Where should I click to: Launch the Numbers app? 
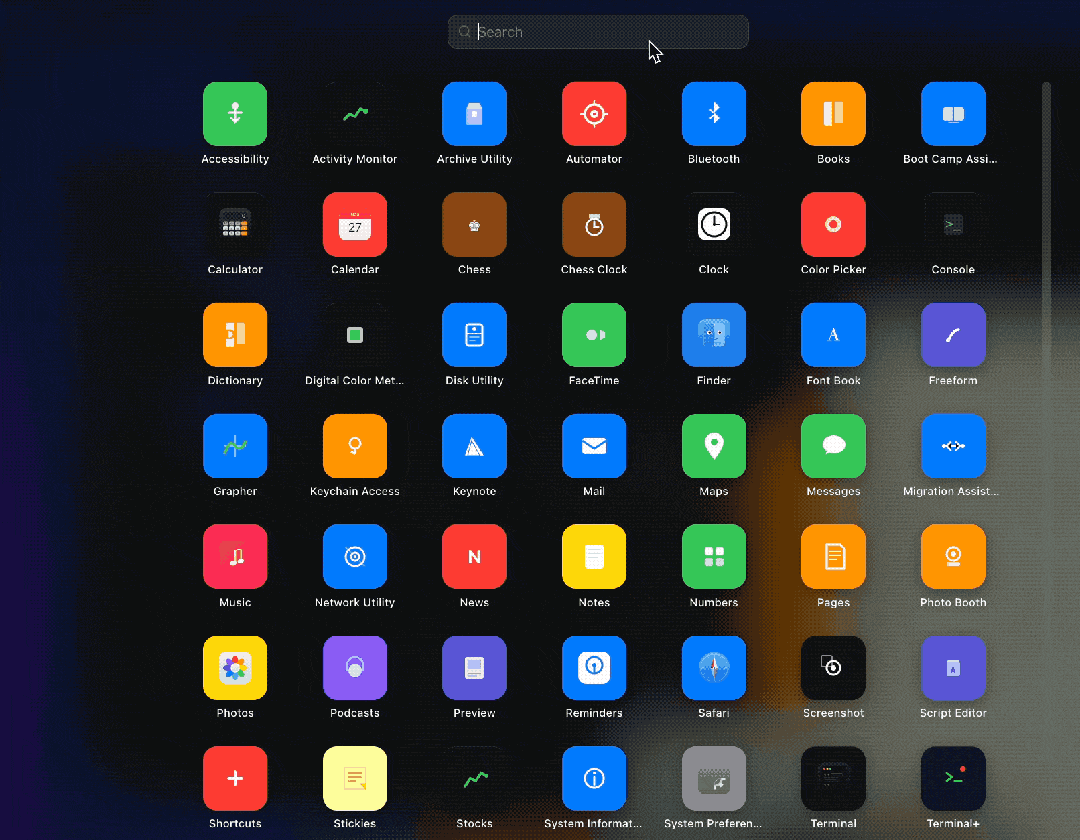pyautogui.click(x=714, y=557)
